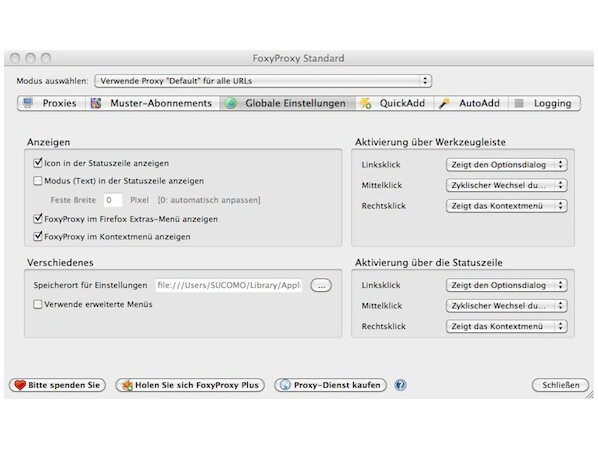The height and width of the screenshot is (449, 598).
Task: Click the browse (...) button for Speicherort
Action: [x=321, y=285]
